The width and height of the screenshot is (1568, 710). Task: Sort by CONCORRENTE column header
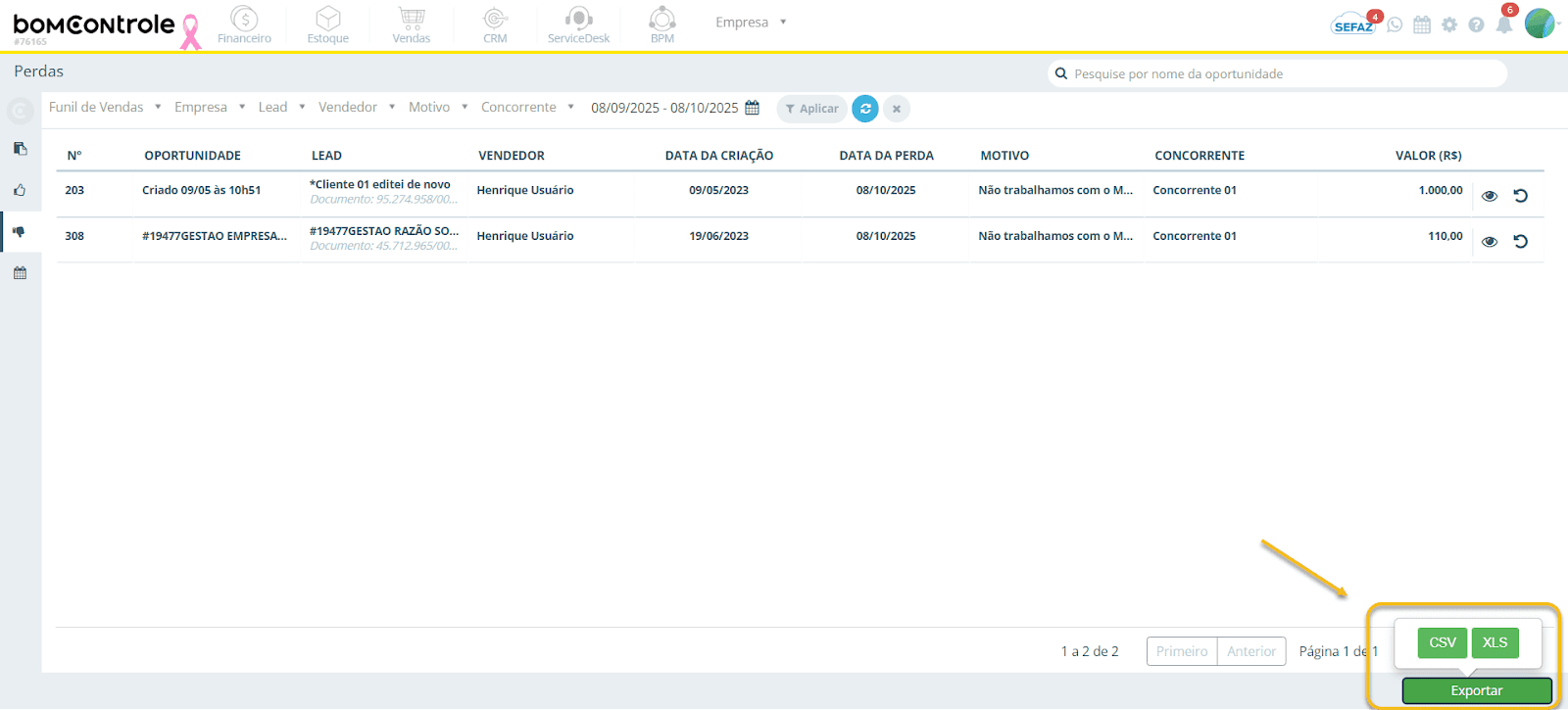tap(1200, 156)
